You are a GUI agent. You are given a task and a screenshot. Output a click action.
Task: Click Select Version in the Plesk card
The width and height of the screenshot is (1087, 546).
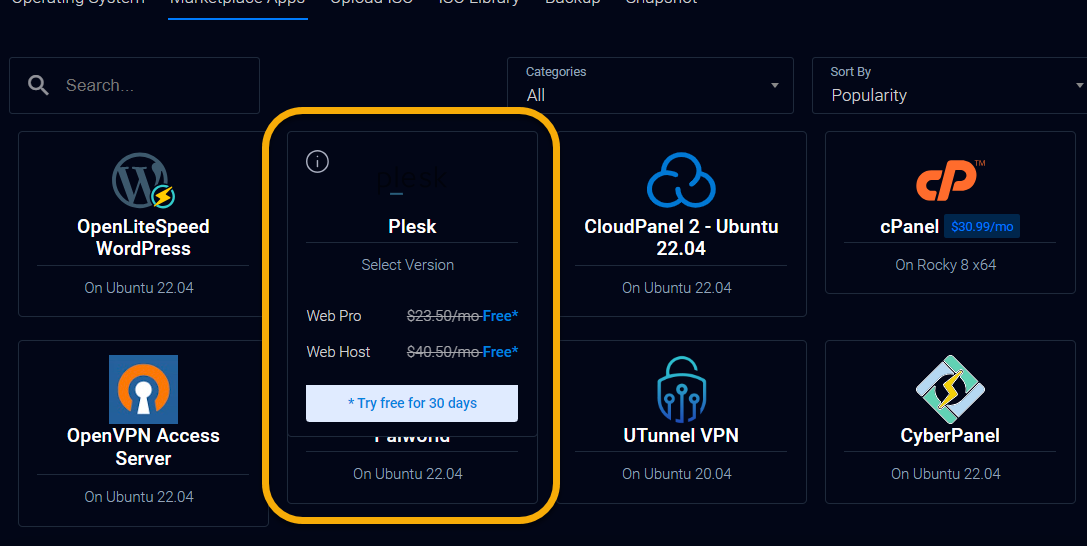[x=408, y=265]
